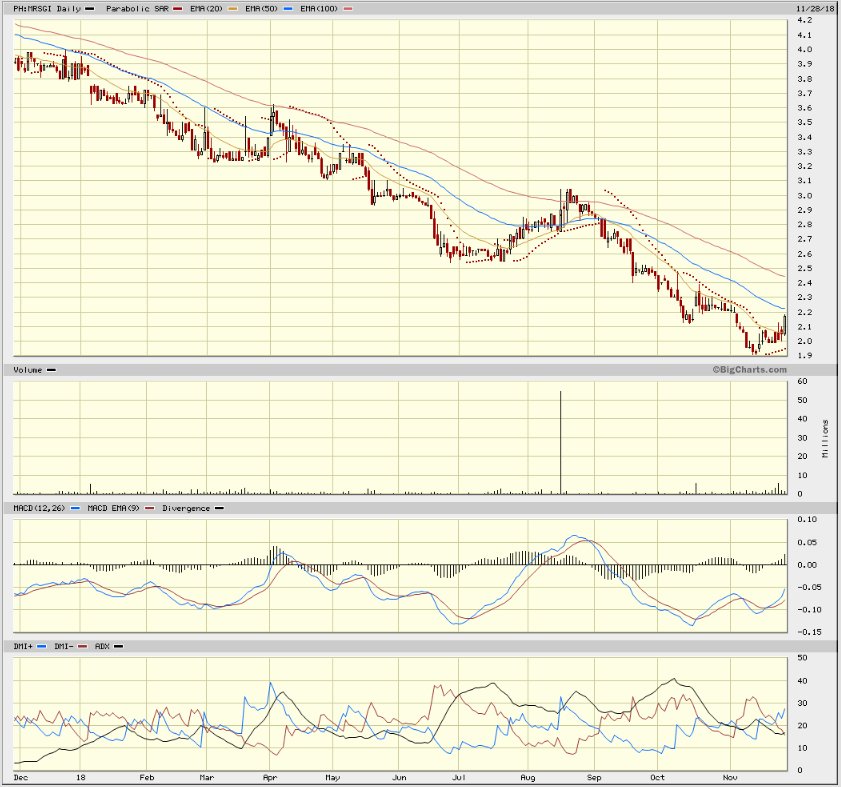Click the PH:MRSGI Daily chart title
841x787 pixels.
pyautogui.click(x=47, y=9)
